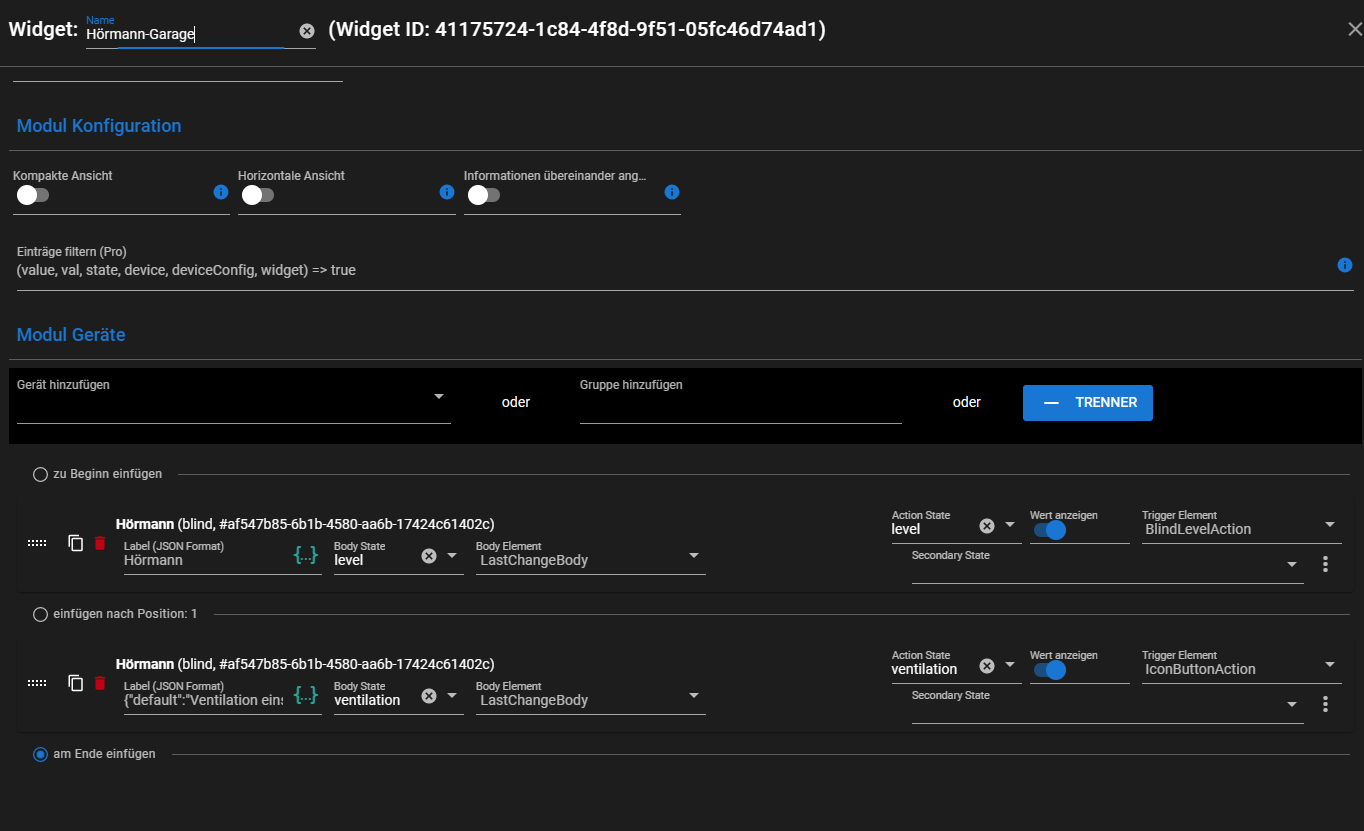Grab drag handle of level device row

[x=37, y=542]
